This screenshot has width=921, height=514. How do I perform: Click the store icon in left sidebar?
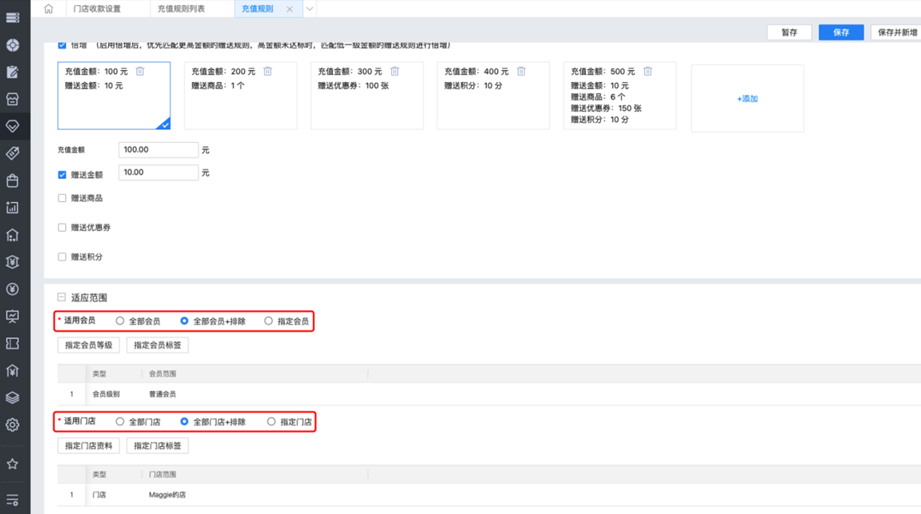point(12,100)
